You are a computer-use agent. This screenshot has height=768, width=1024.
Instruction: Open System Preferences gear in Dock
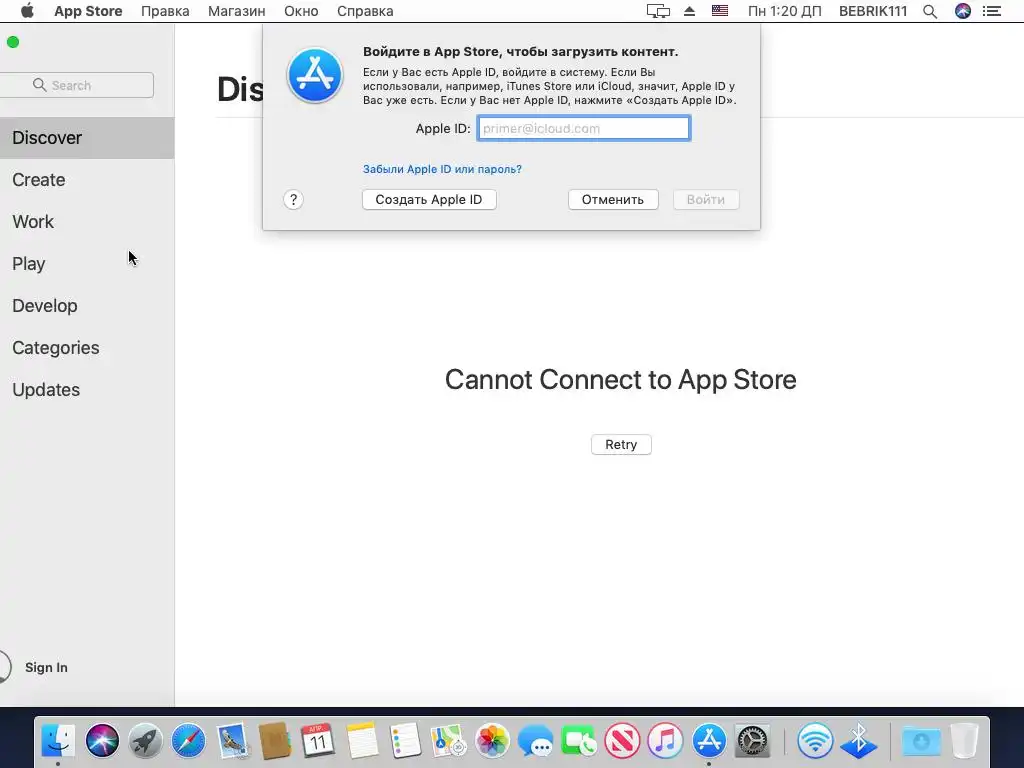pos(752,741)
